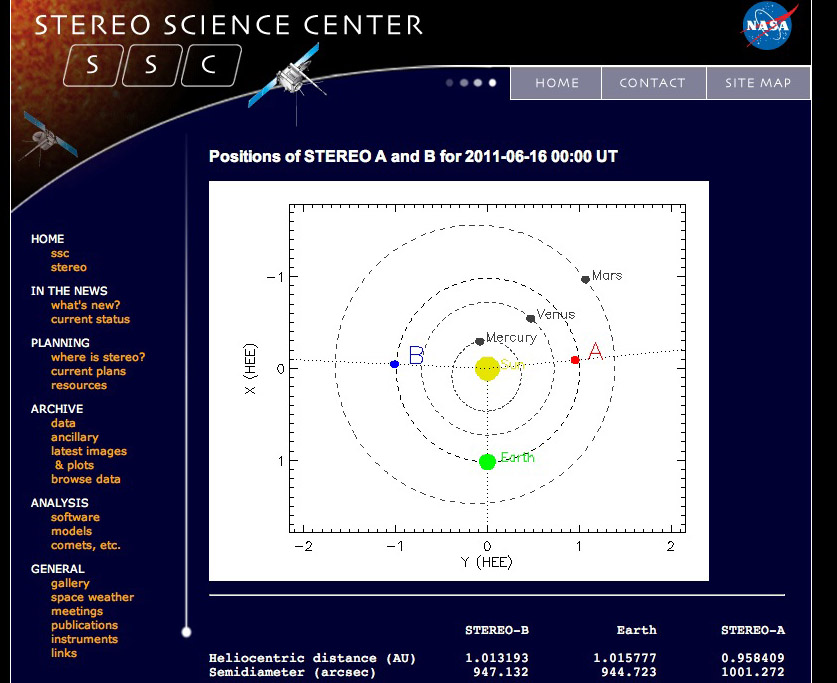Open the data archive link
The height and width of the screenshot is (683, 837).
[63, 423]
